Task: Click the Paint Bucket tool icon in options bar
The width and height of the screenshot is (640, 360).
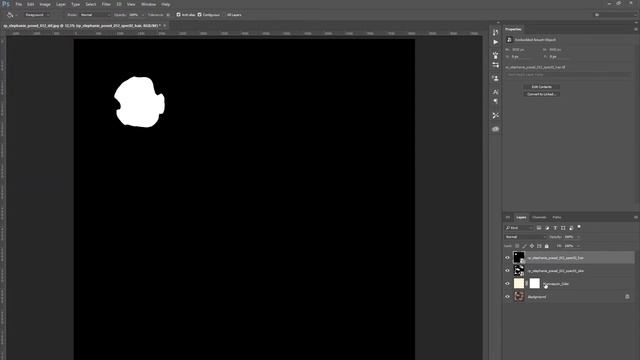Action: (10, 15)
